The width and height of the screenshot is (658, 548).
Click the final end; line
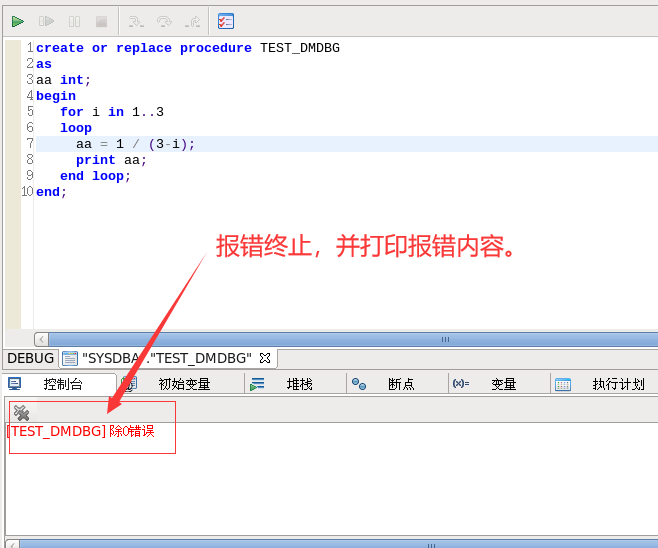pos(51,192)
